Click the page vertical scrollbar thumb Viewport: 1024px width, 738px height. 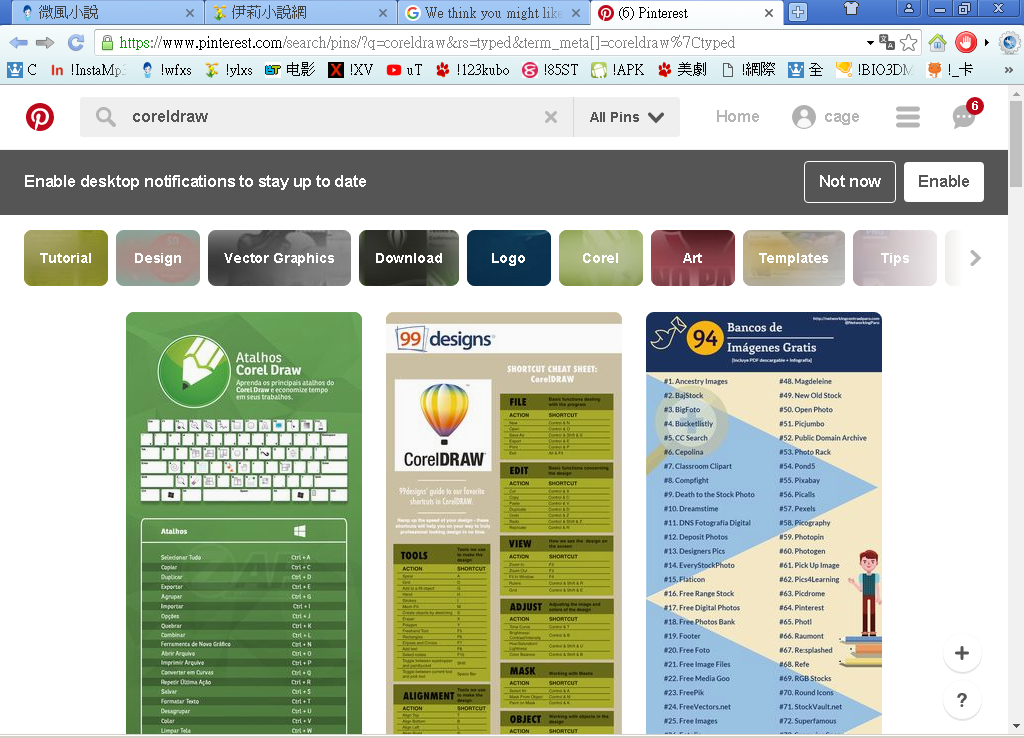1016,144
